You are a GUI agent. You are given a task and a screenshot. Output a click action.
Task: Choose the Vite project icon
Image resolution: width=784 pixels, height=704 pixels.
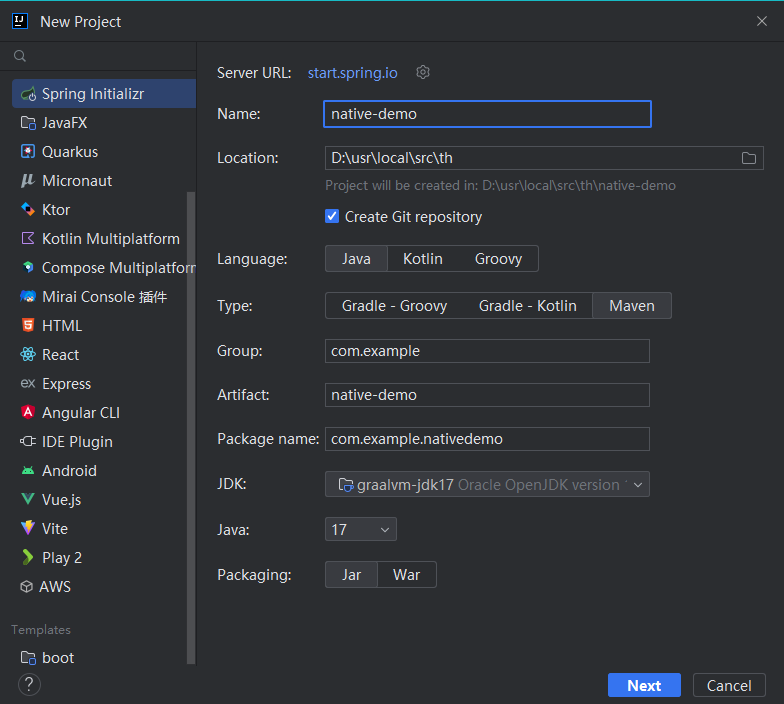tap(28, 528)
